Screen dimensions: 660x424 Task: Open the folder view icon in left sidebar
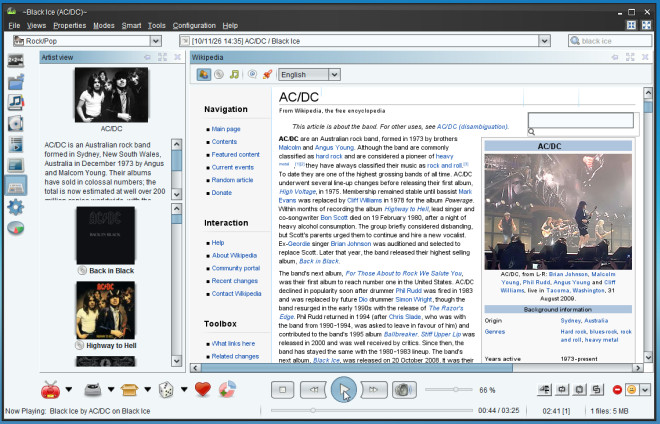coord(16,81)
